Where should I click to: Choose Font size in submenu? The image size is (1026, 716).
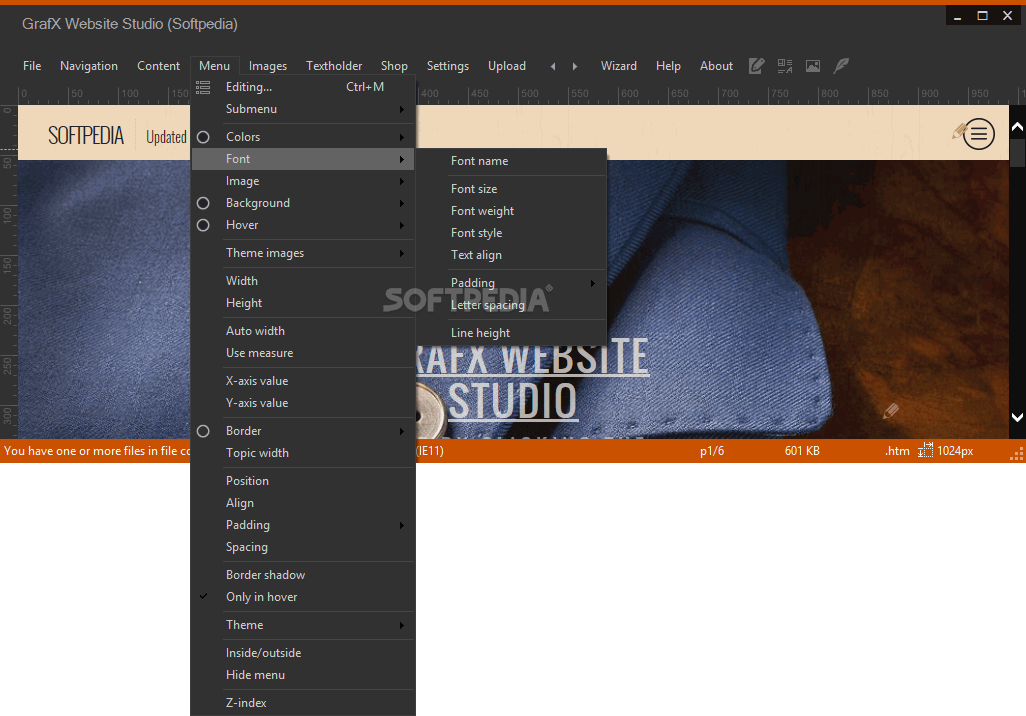tap(512, 188)
